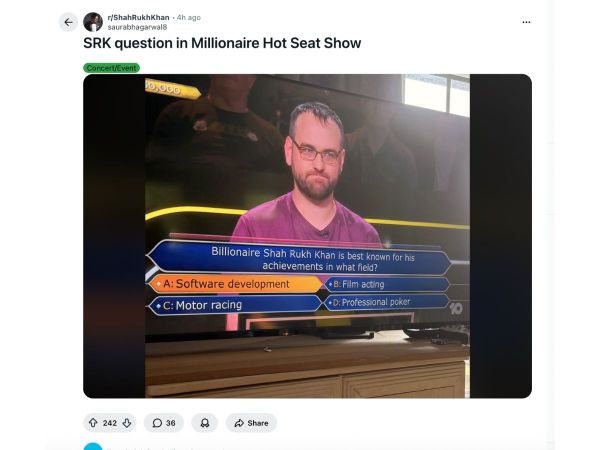600x450 pixels.
Task: Click the post title text
Action: [x=222, y=43]
